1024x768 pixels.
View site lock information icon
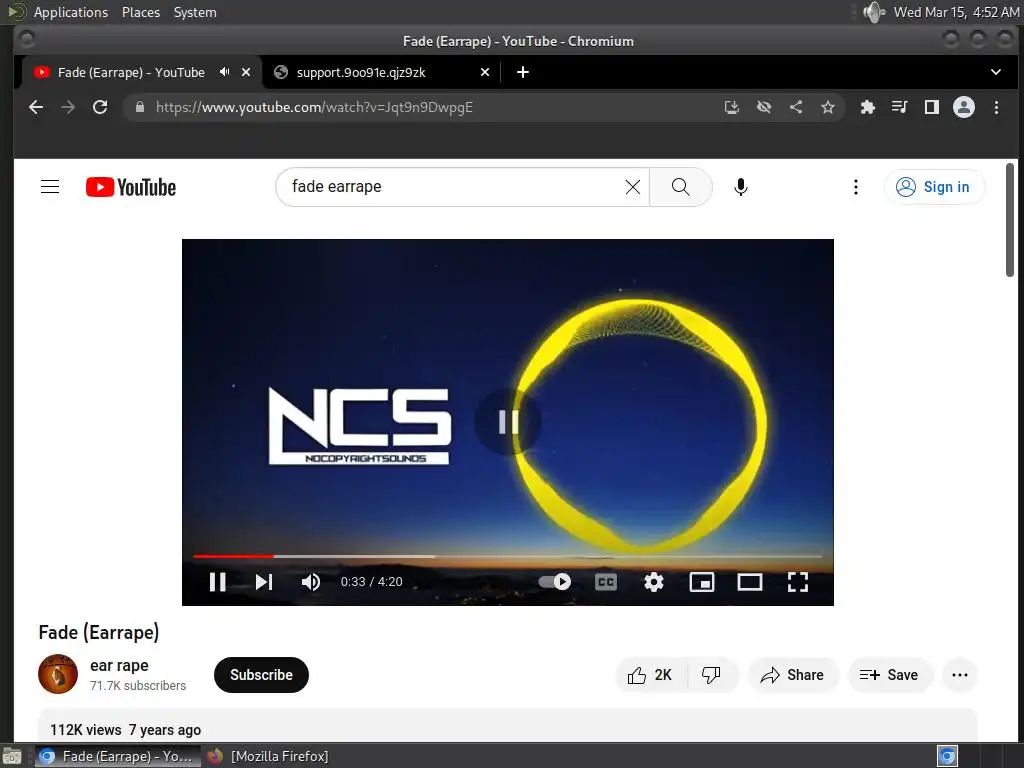pos(139,107)
